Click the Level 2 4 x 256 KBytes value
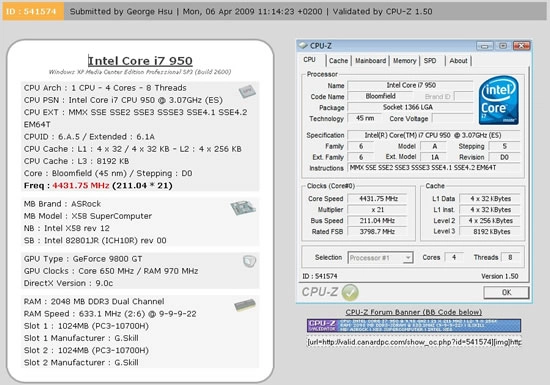Viewport: 550px width, 385px height. pos(490,221)
